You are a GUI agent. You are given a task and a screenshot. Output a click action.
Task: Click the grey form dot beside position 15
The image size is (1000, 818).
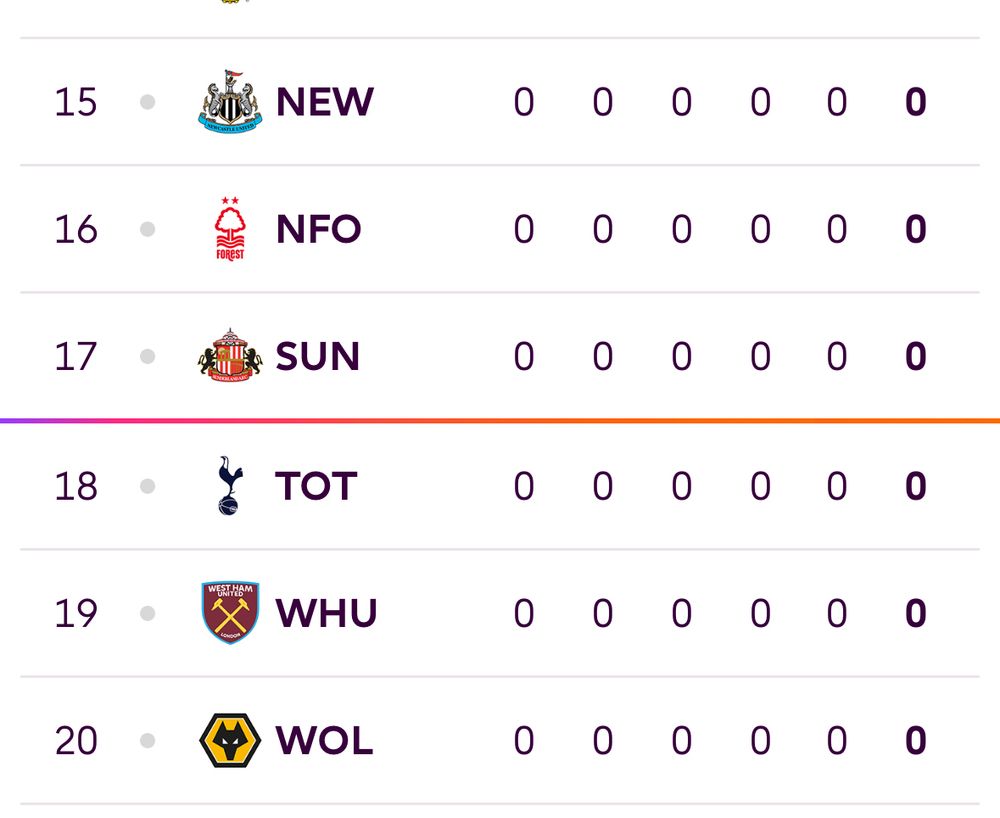147,102
